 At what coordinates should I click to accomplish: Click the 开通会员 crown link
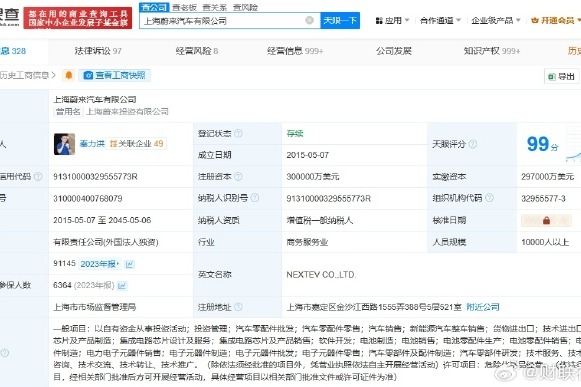(555, 20)
